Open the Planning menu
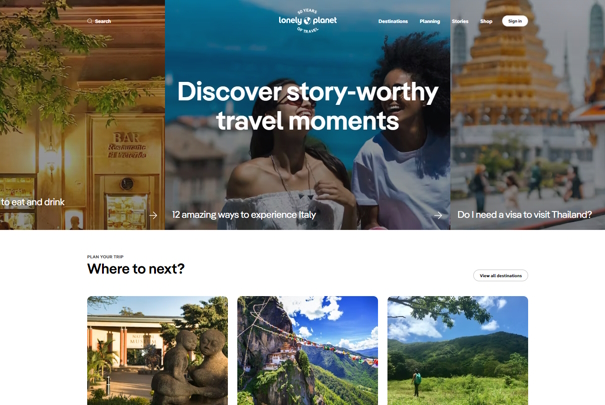This screenshot has height=405, width=605. pyautogui.click(x=430, y=21)
